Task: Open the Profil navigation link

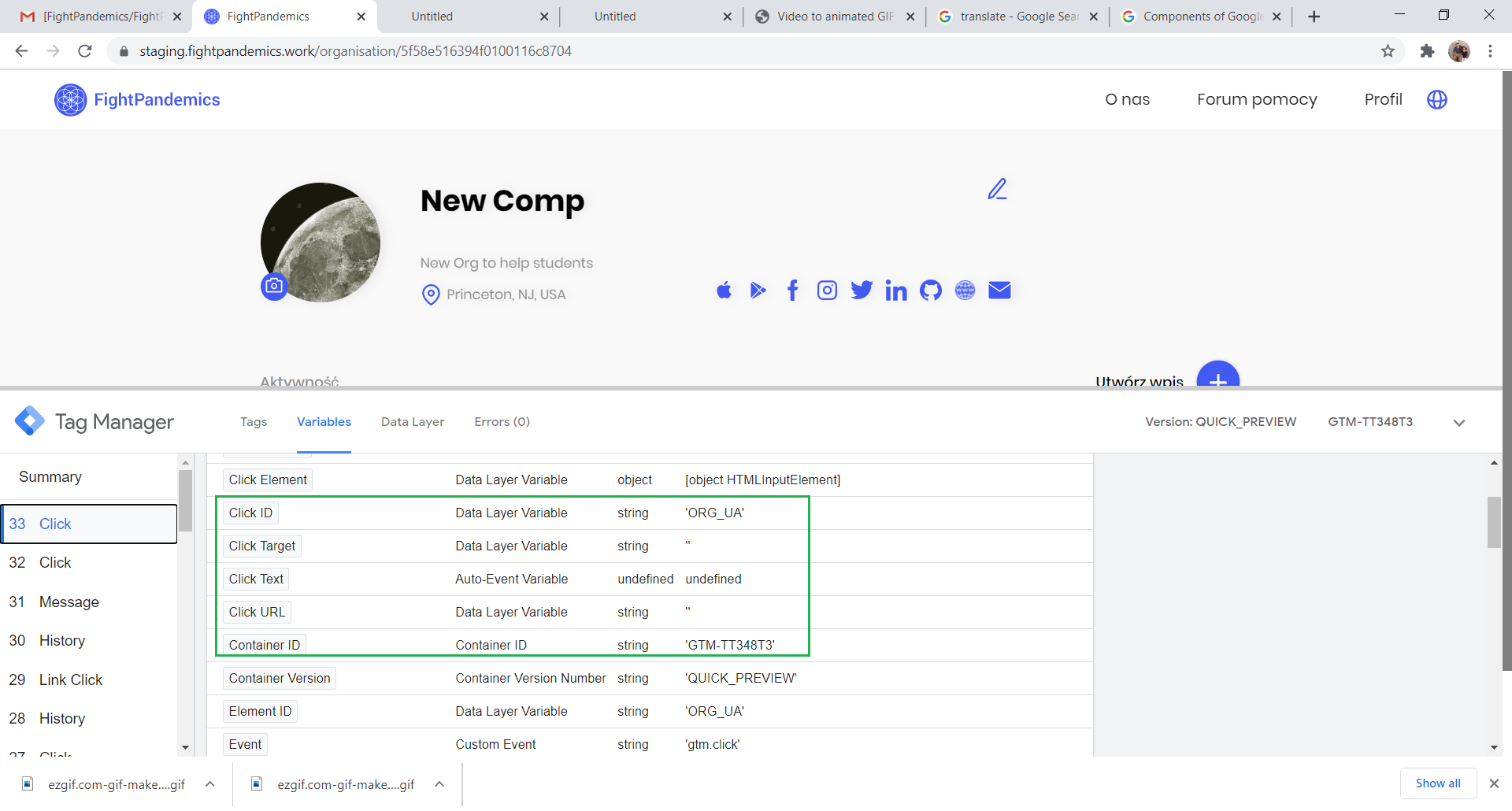Action: (x=1383, y=99)
